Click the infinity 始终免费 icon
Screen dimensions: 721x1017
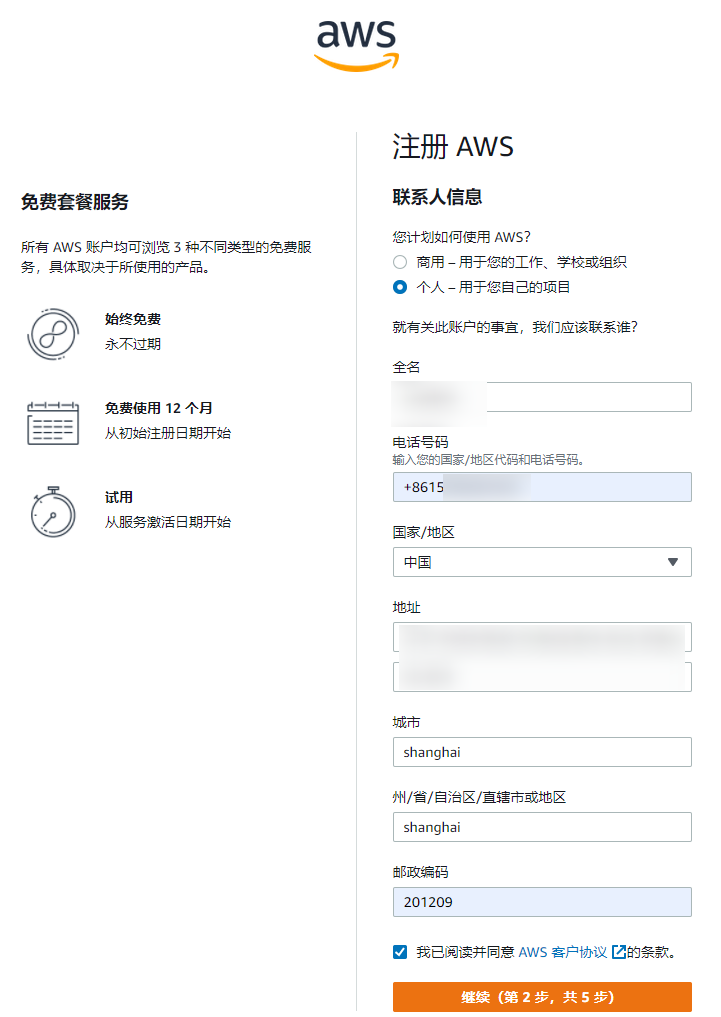coord(53,334)
